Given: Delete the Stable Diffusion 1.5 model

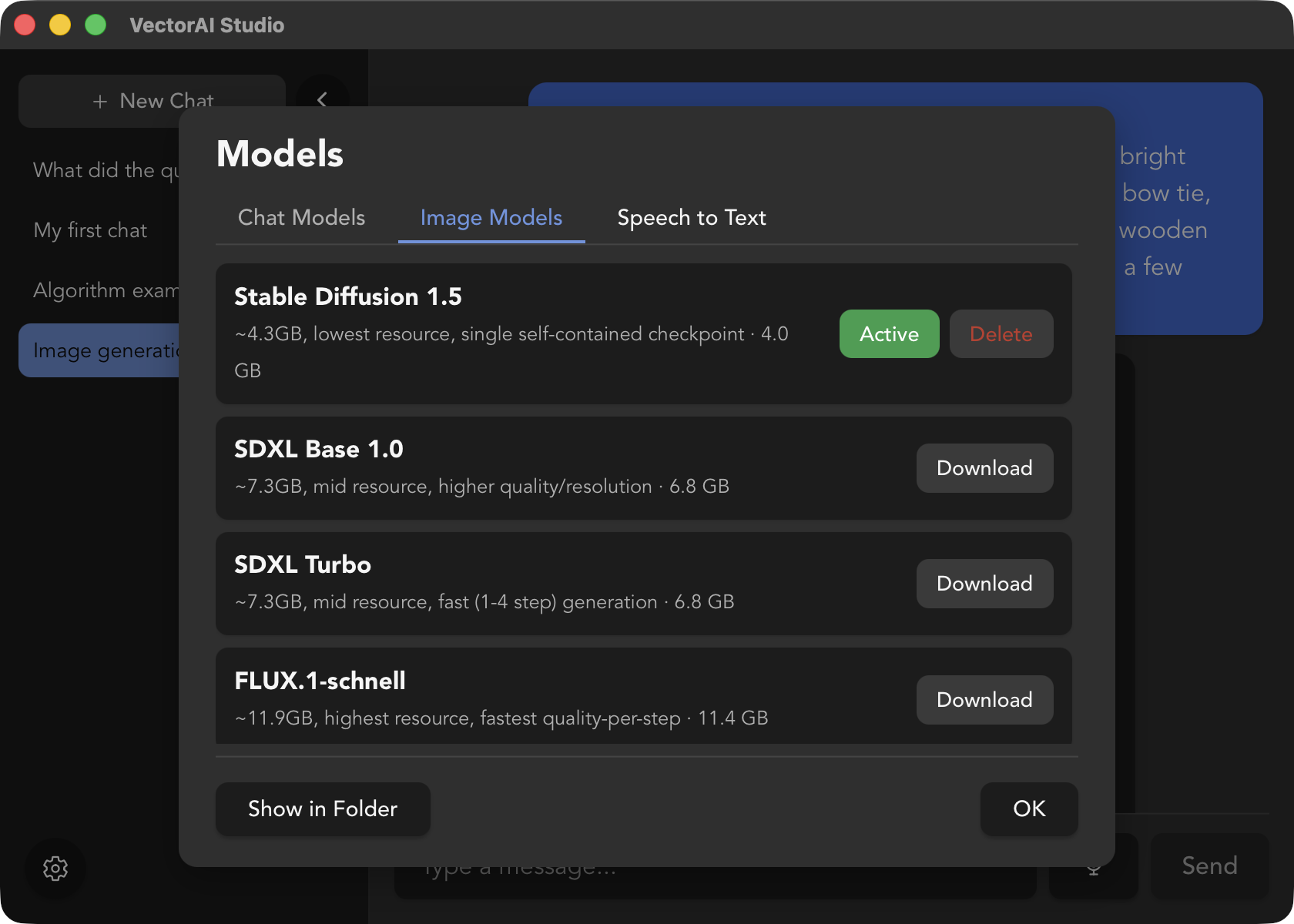Looking at the screenshot, I should [1001, 334].
